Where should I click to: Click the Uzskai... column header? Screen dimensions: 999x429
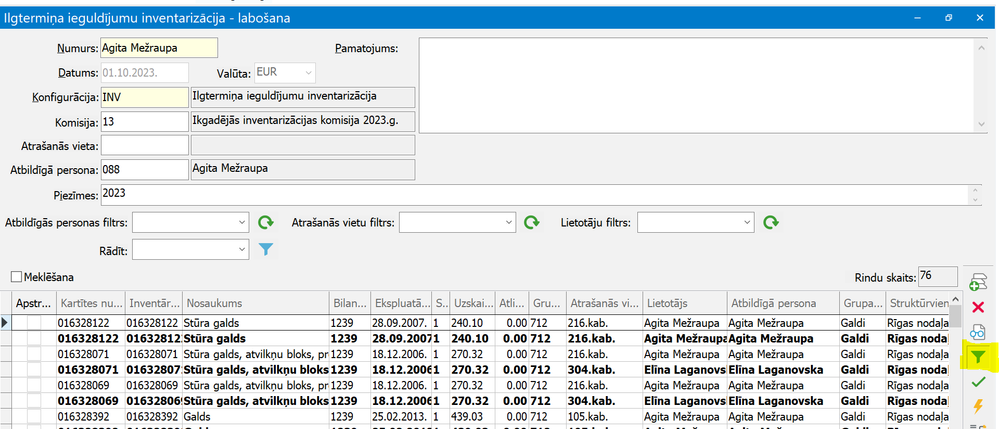(473, 303)
